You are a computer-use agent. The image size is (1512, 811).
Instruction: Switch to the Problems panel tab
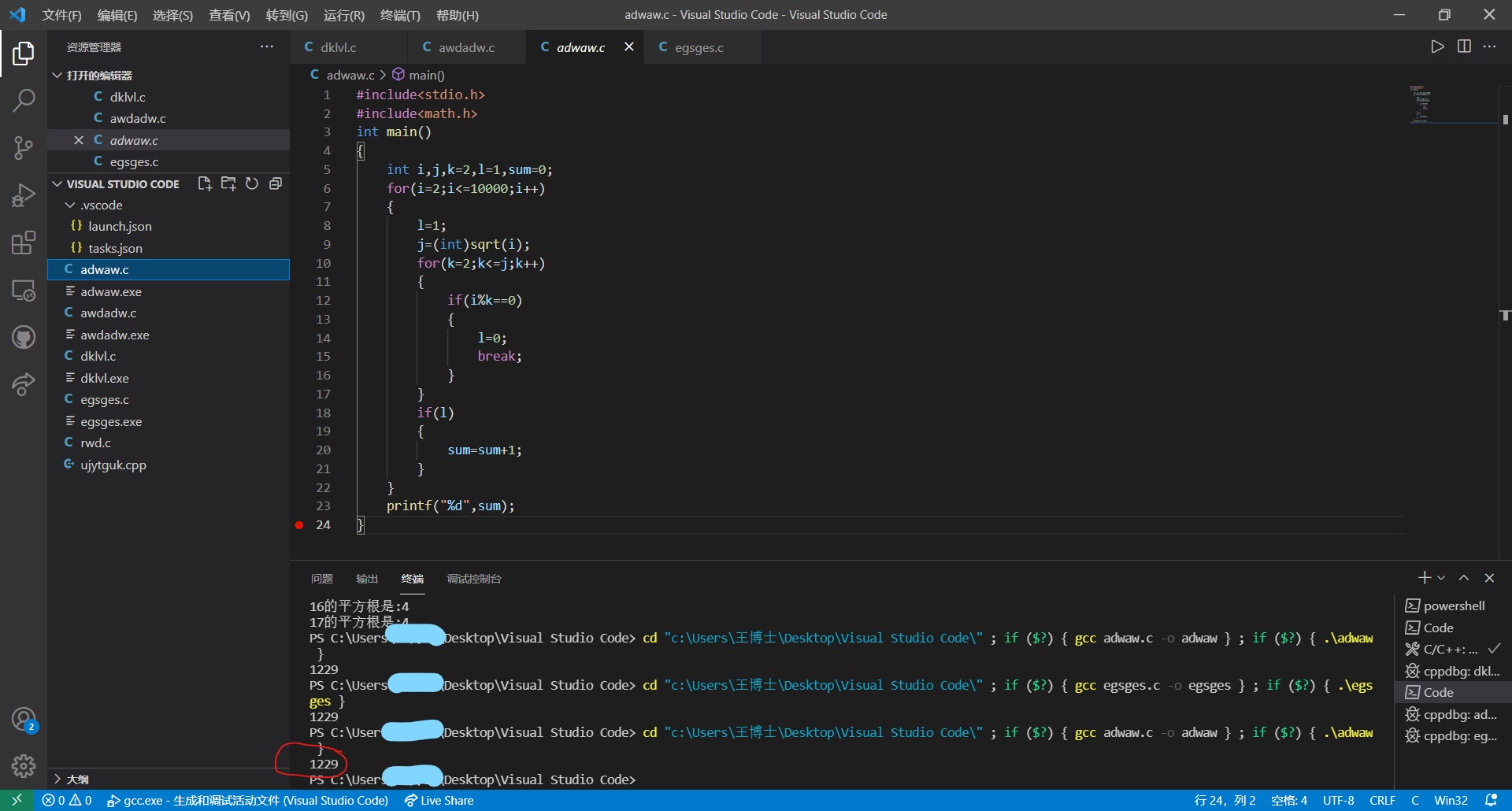tap(321, 579)
